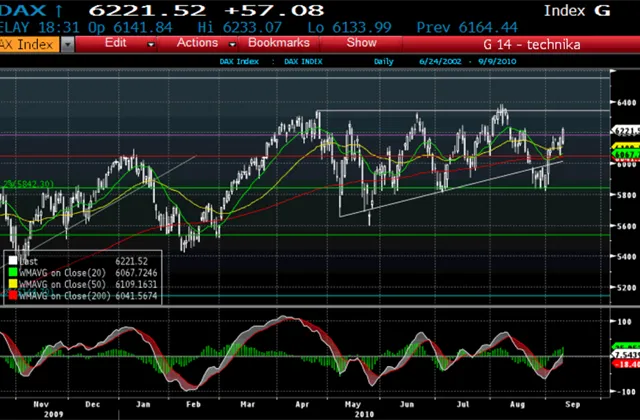This screenshot has height=420, width=640.
Task: Select the legend value 6041.5674
Action: click(136, 296)
